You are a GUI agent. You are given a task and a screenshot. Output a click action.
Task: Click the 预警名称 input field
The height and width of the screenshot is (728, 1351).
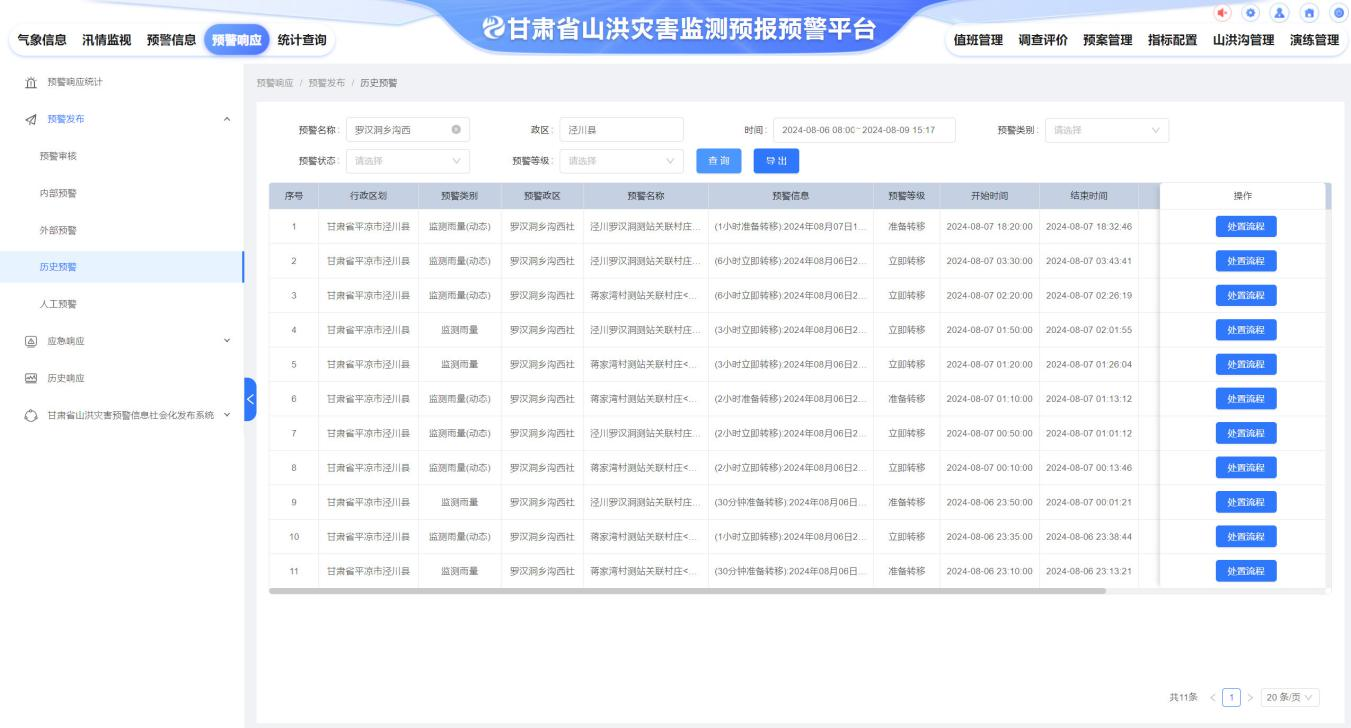(407, 130)
